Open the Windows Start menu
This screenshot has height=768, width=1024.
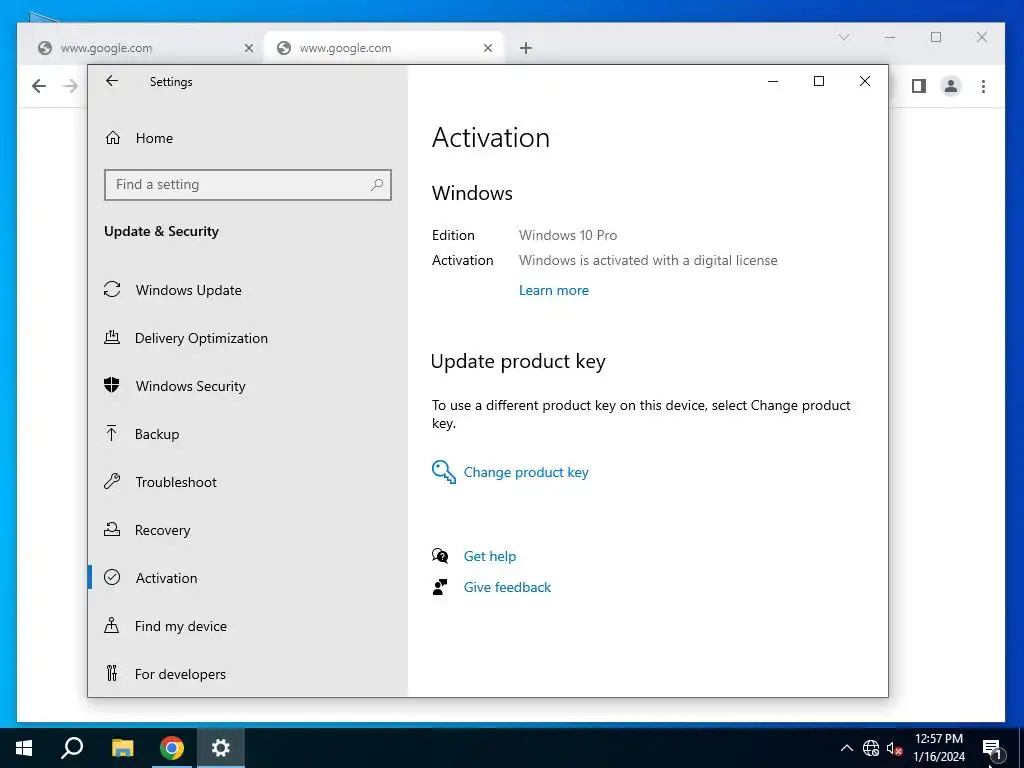[x=24, y=748]
